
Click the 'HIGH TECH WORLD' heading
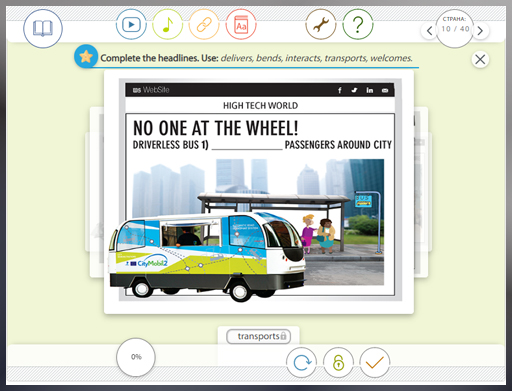point(260,106)
